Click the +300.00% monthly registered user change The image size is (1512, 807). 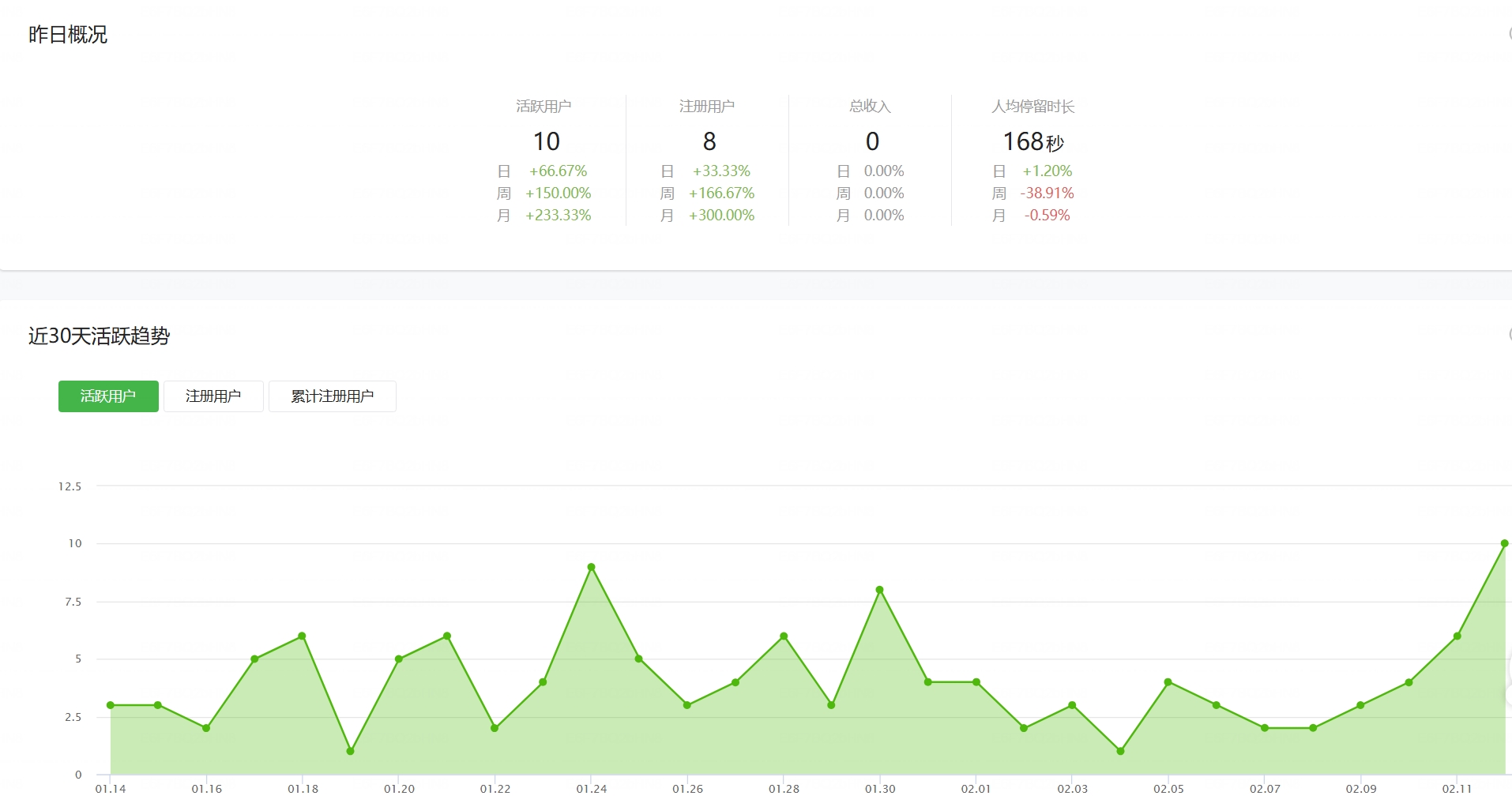click(721, 216)
